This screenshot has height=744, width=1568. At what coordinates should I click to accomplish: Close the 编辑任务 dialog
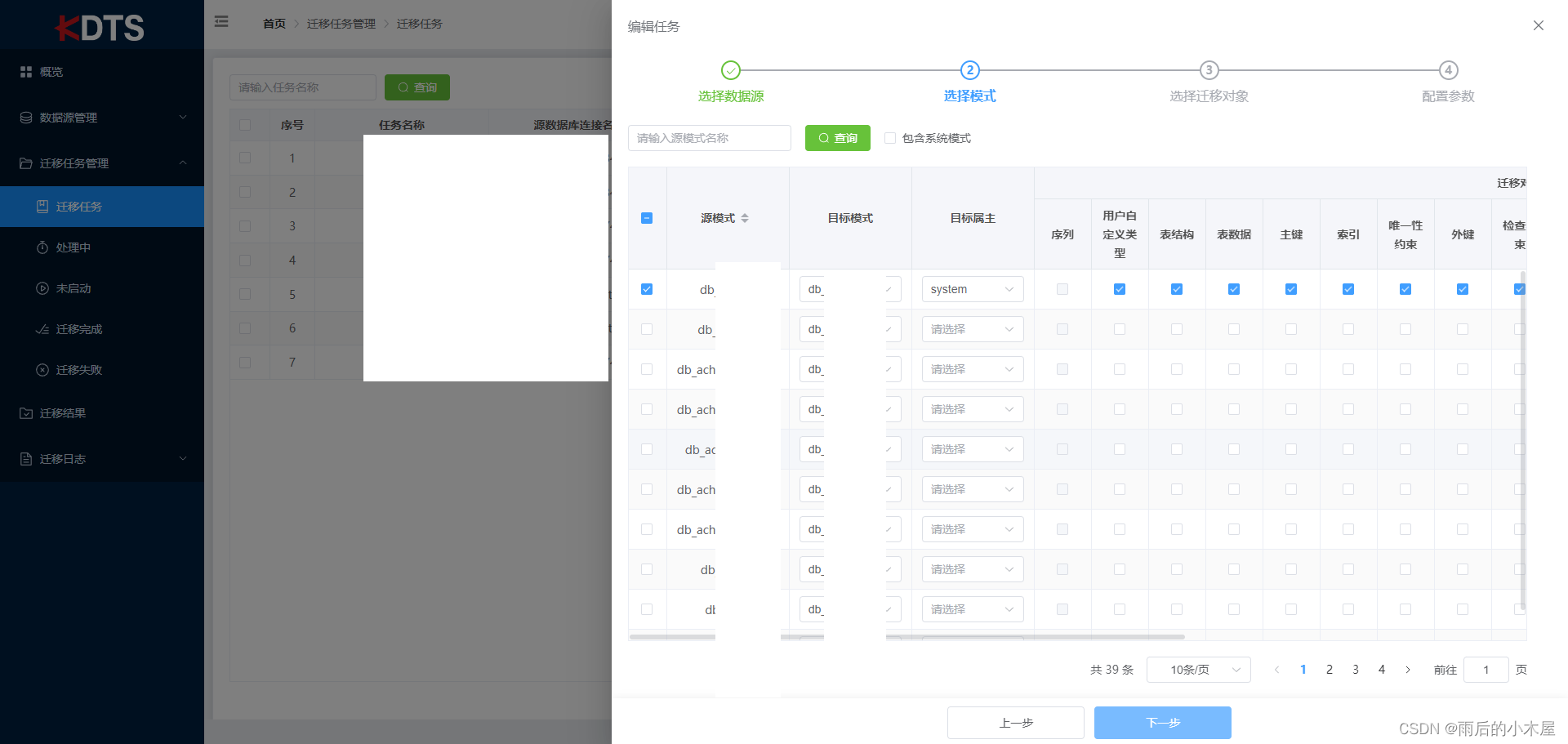point(1539,25)
